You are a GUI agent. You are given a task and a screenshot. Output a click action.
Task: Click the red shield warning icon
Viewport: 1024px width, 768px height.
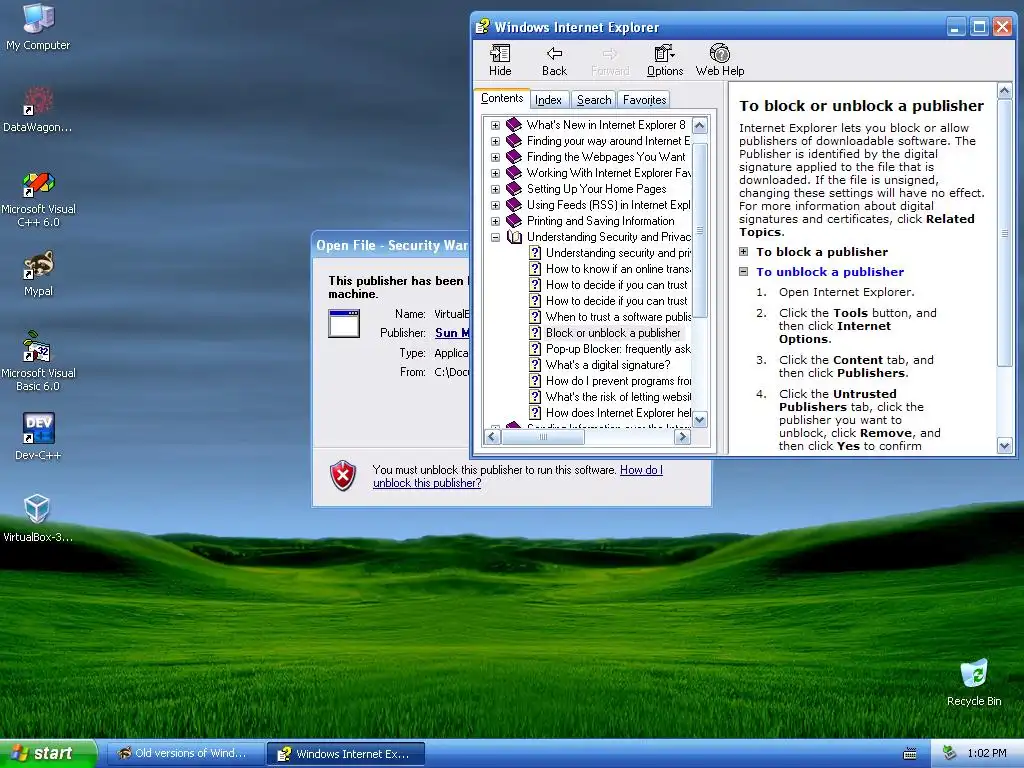343,475
